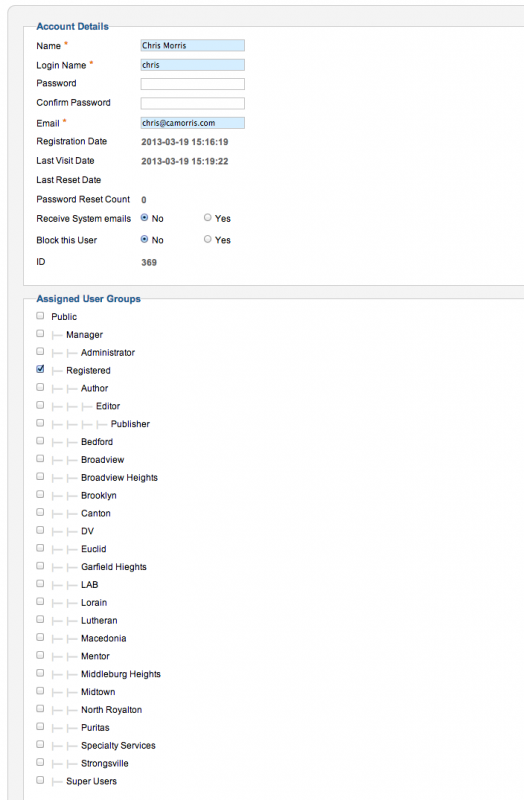The image size is (524, 800).
Task: Check the Manager group checkbox
Action: pyautogui.click(x=40, y=334)
